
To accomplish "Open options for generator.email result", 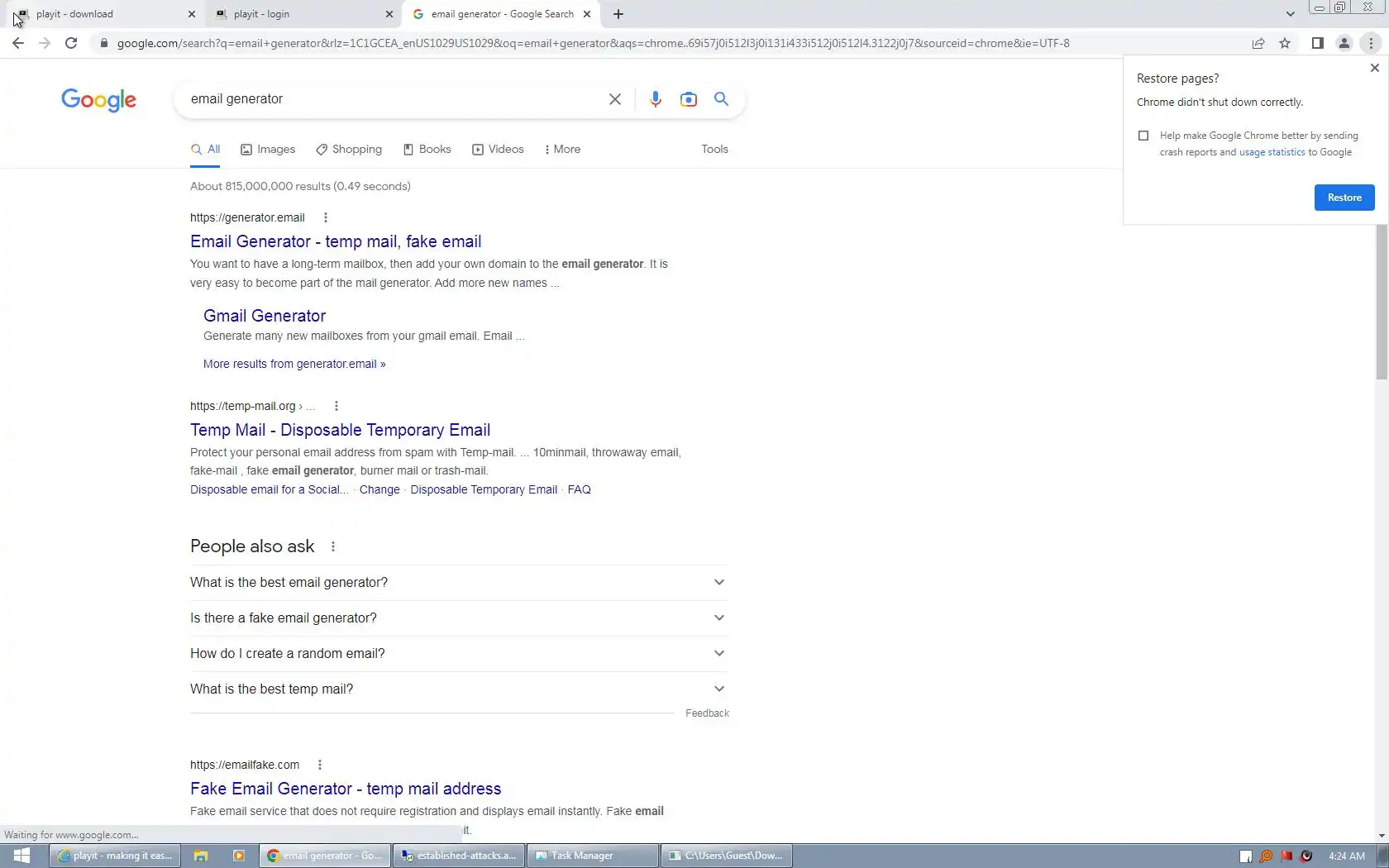I will [x=326, y=217].
